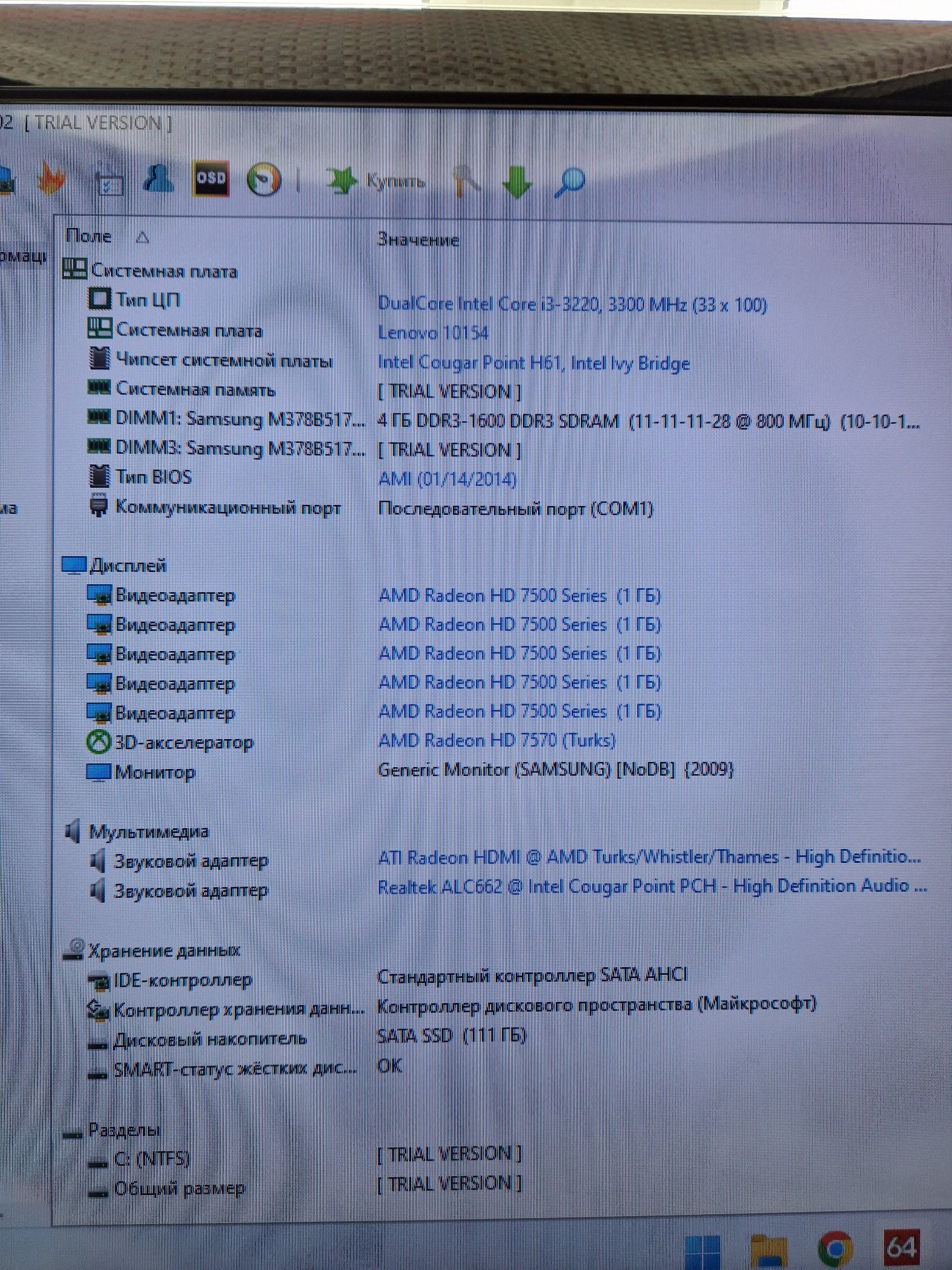This screenshot has width=952, height=1270.
Task: Click memory module icon beside DIMM3 row
Action: (98, 446)
